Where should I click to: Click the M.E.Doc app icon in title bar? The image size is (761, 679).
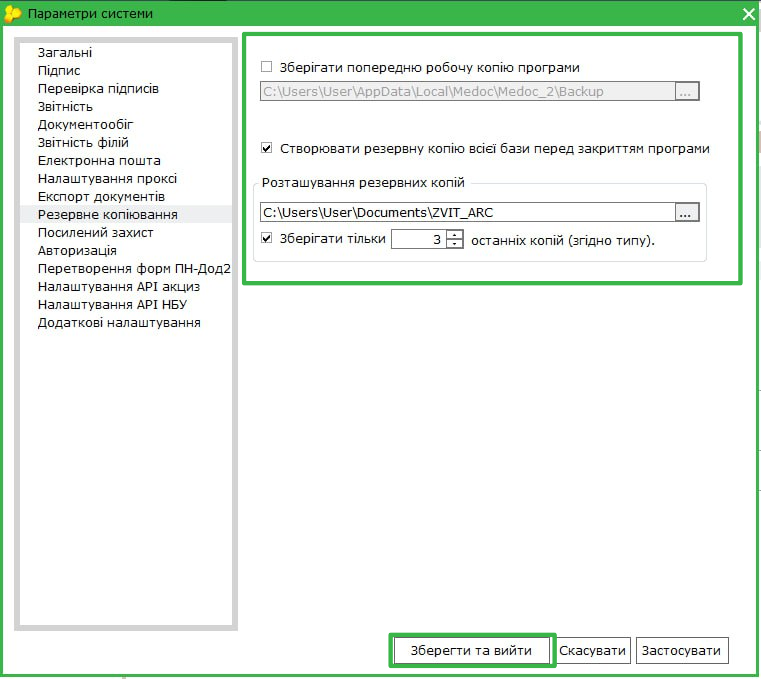pyautogui.click(x=13, y=14)
